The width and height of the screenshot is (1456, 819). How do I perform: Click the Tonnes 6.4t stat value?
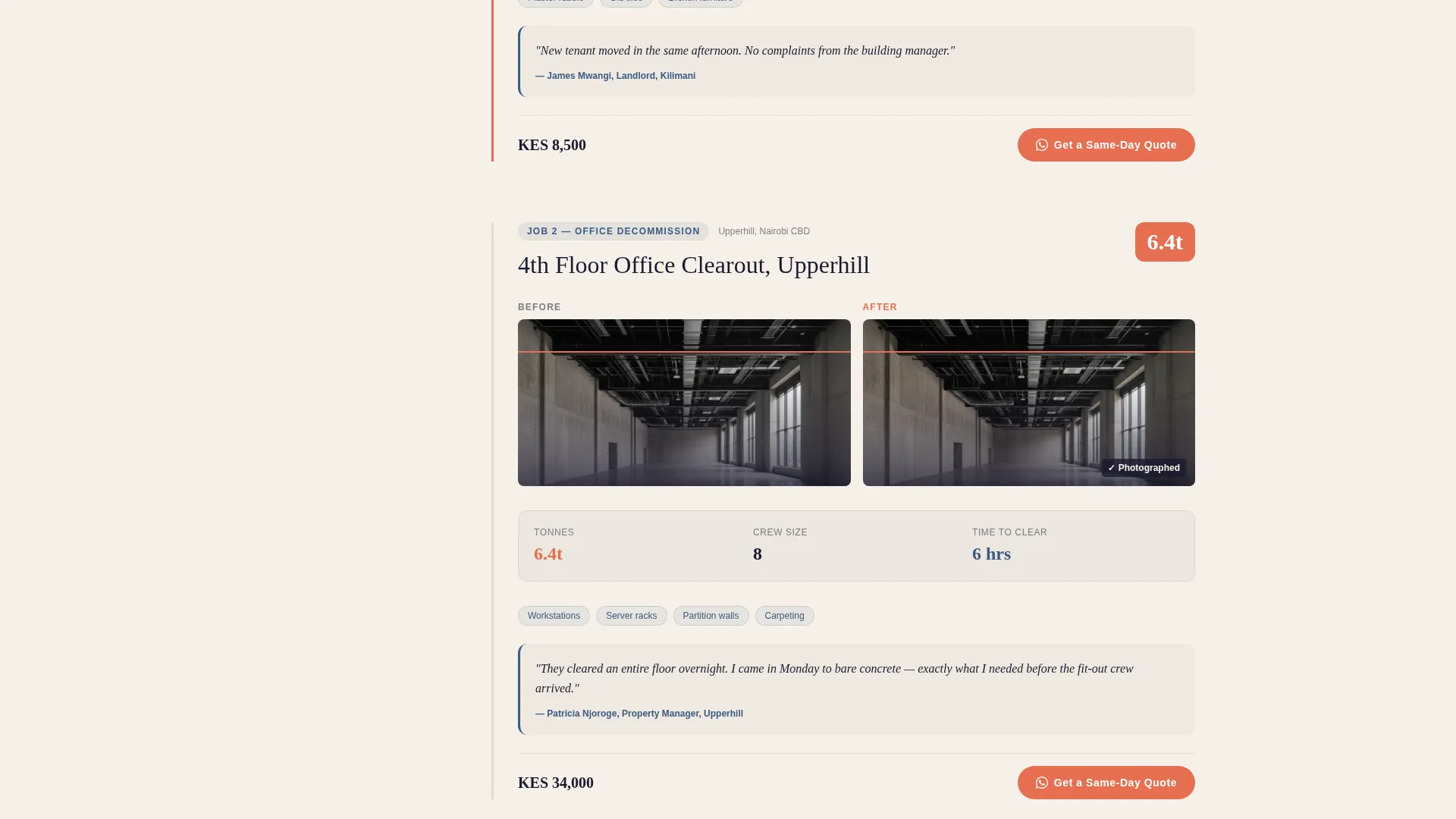548,554
